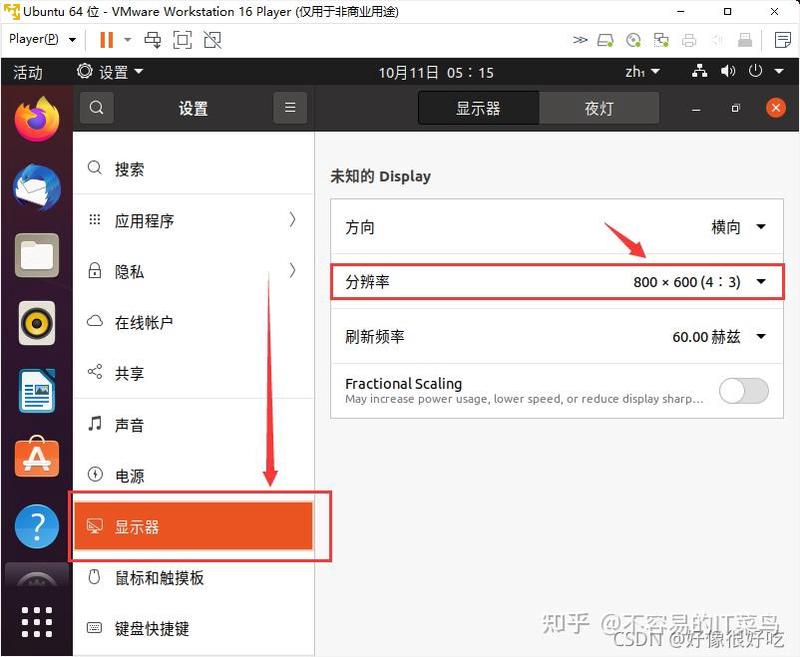Open the Player(P) dropdown menu
800x657 pixels.
(43, 39)
